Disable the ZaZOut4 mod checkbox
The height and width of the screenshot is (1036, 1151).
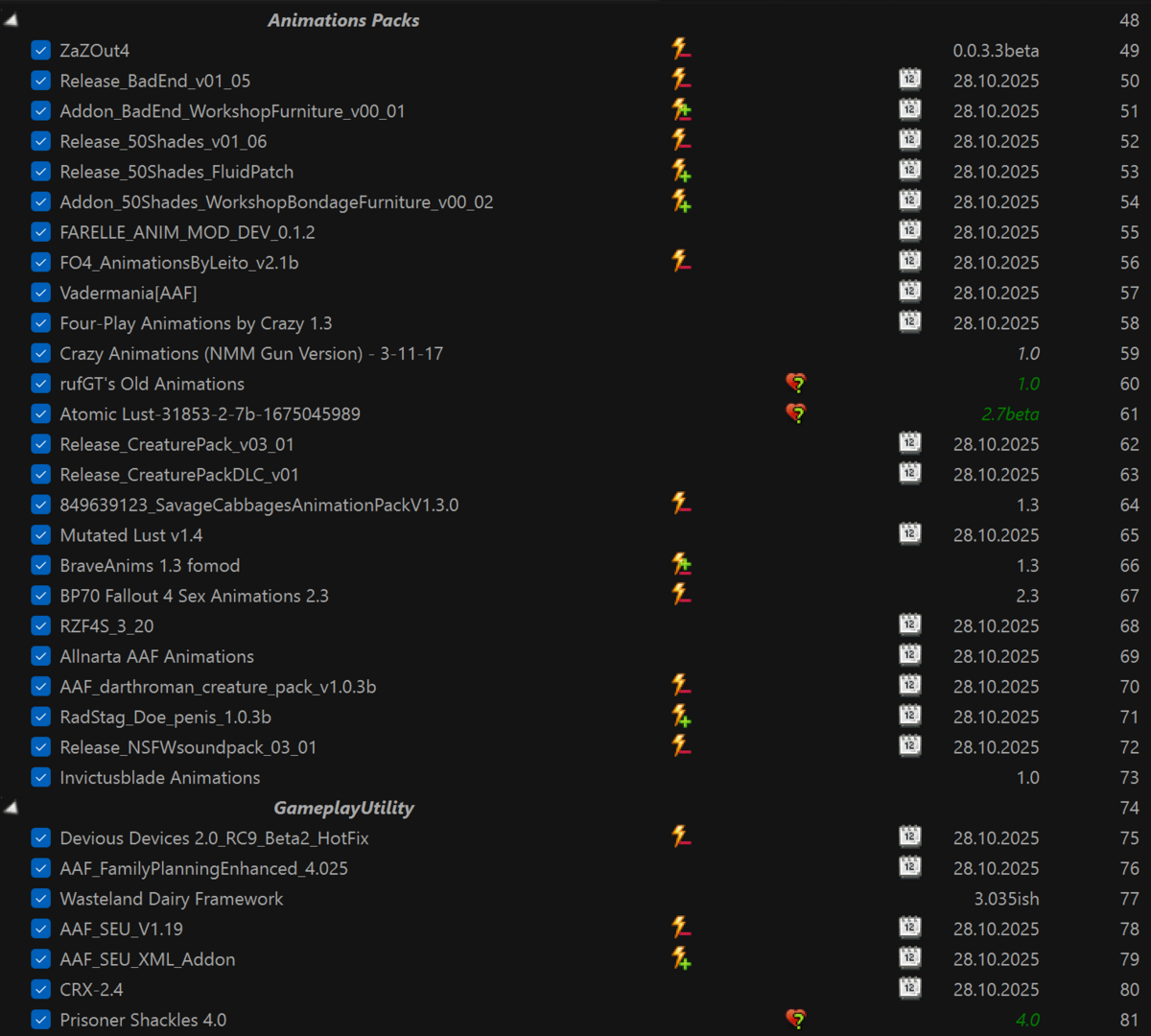[40, 50]
